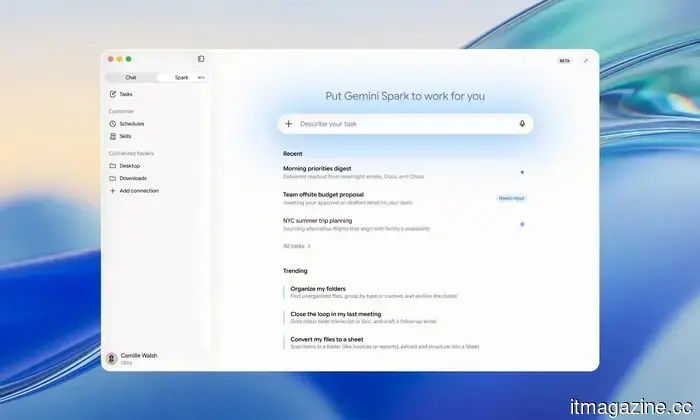Click the Downloads folder icon
Viewport: 700px width, 420px height.
(112, 178)
